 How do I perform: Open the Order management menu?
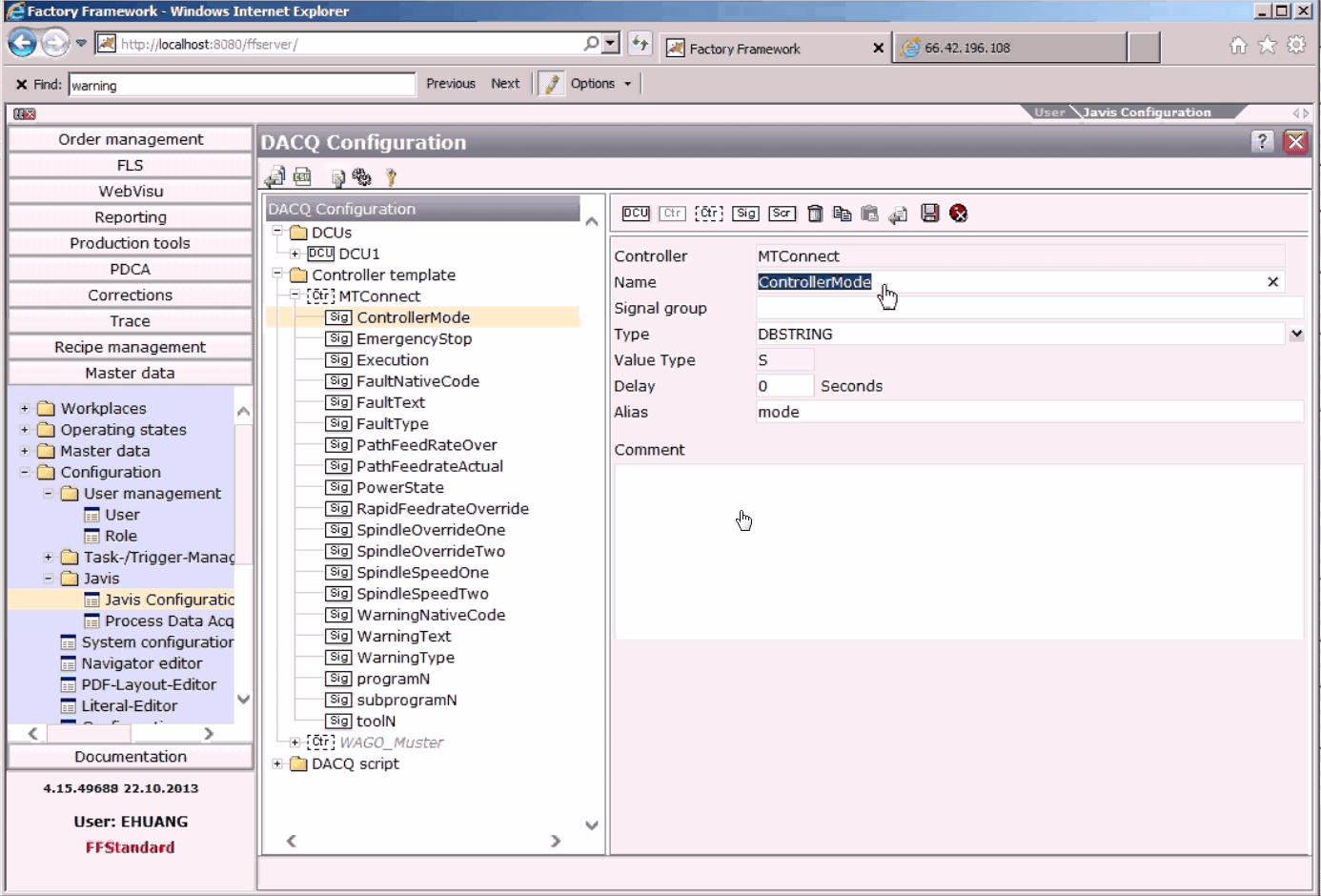pyautogui.click(x=131, y=139)
